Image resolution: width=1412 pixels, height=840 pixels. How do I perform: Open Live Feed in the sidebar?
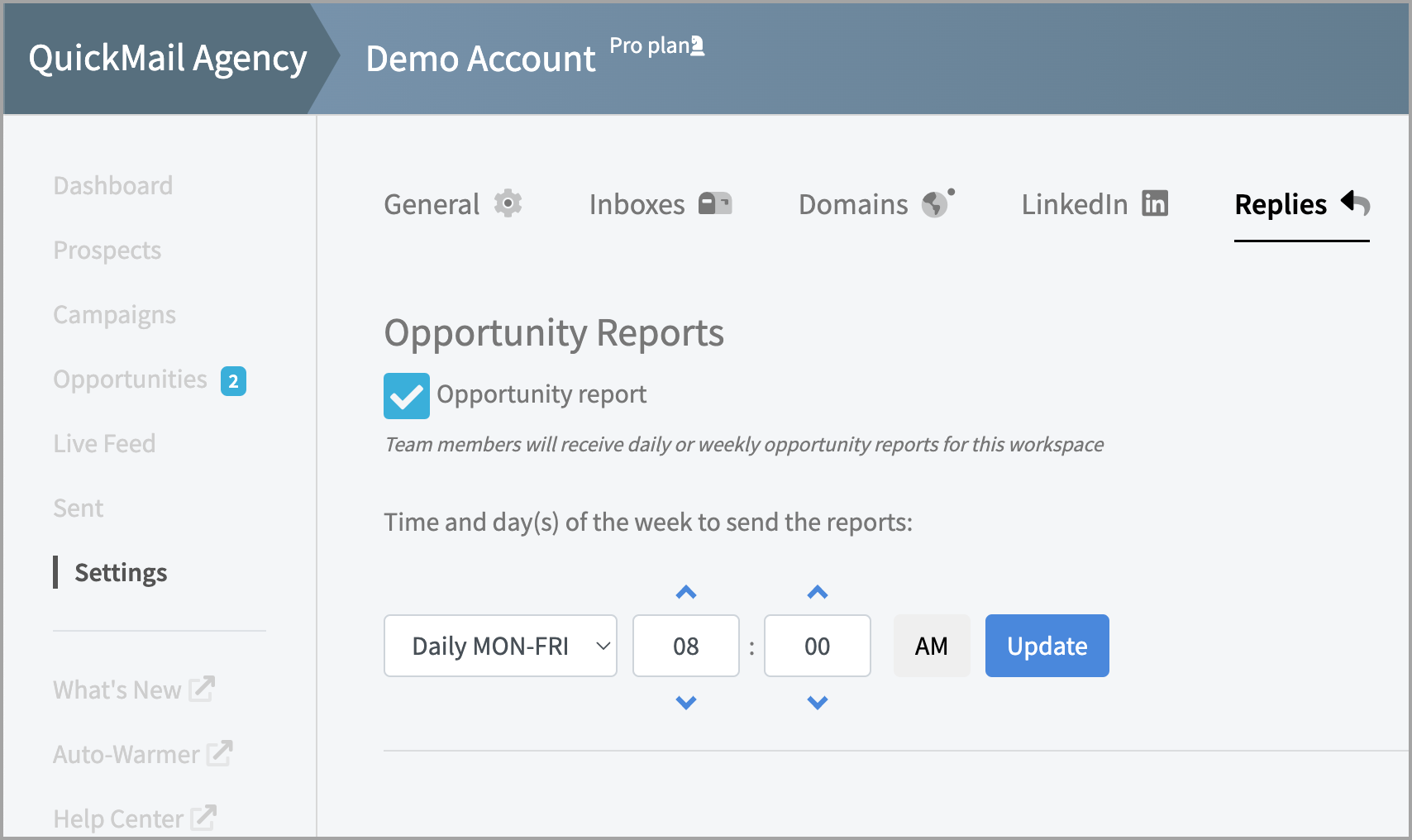105,443
